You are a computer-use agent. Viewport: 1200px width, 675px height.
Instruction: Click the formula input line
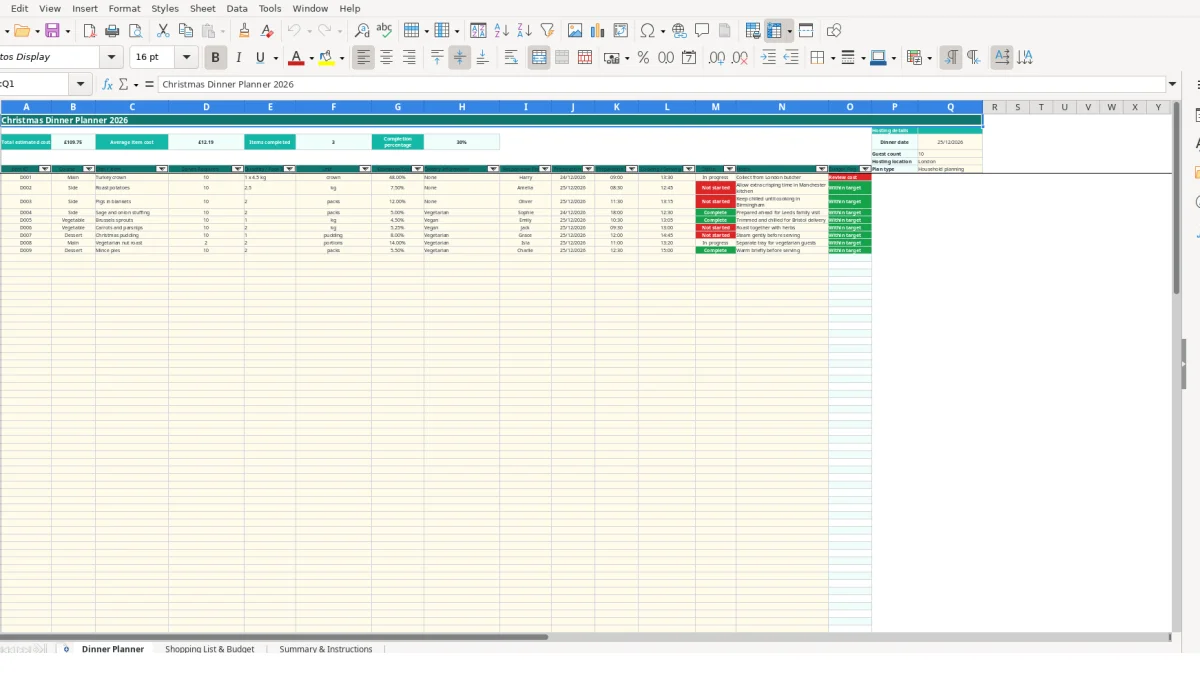pyautogui.click(x=662, y=85)
